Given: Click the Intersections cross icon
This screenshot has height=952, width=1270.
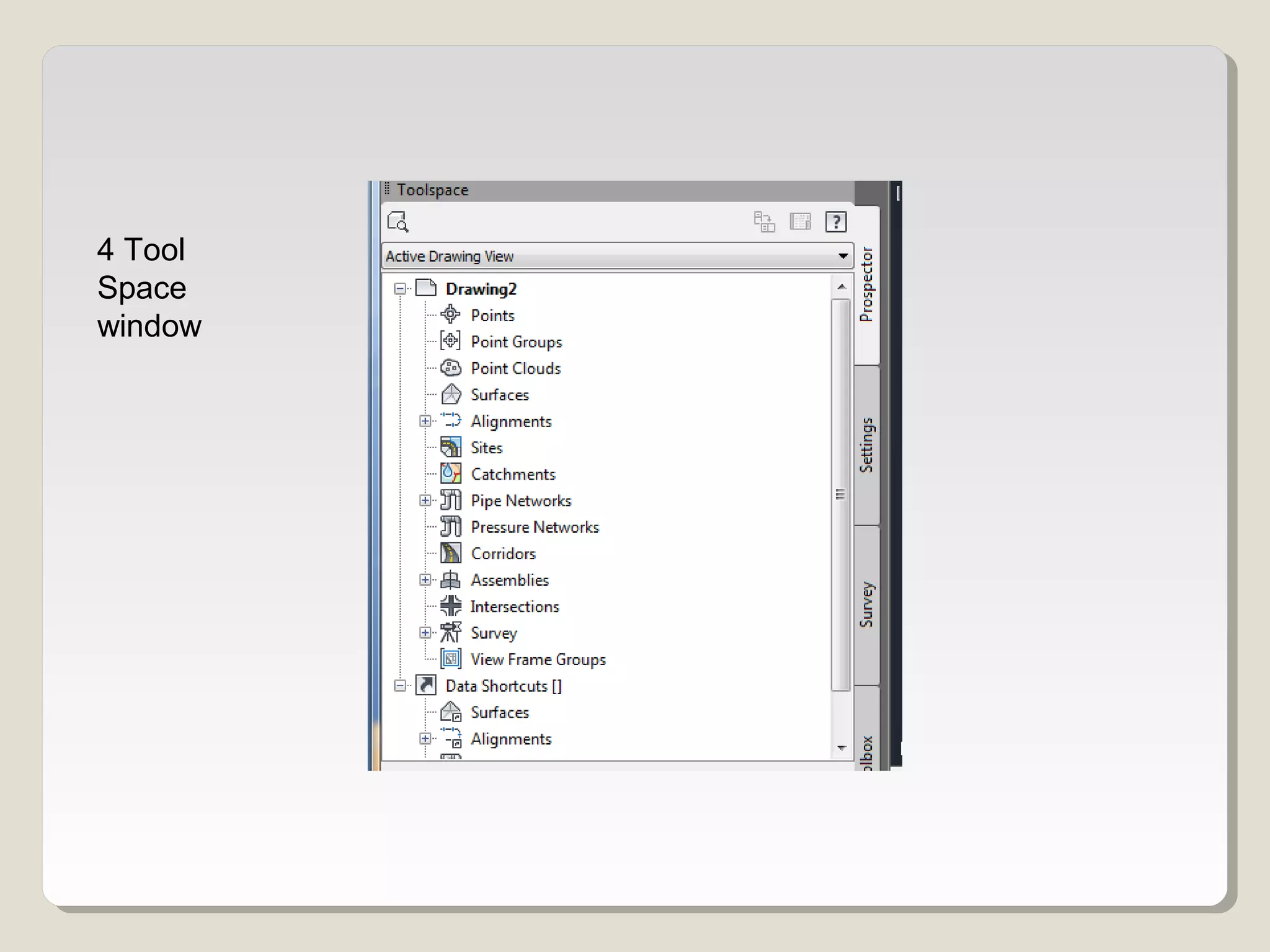Looking at the screenshot, I should point(451,606).
